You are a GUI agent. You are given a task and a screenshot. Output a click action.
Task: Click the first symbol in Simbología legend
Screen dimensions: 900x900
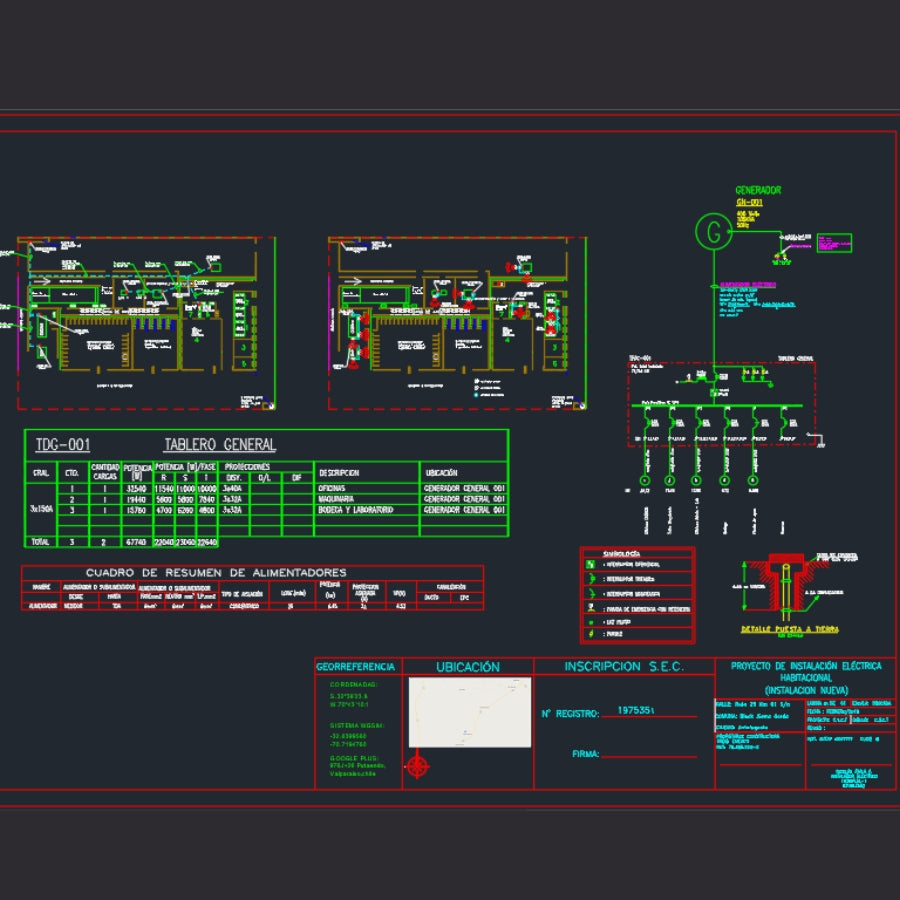(592, 564)
